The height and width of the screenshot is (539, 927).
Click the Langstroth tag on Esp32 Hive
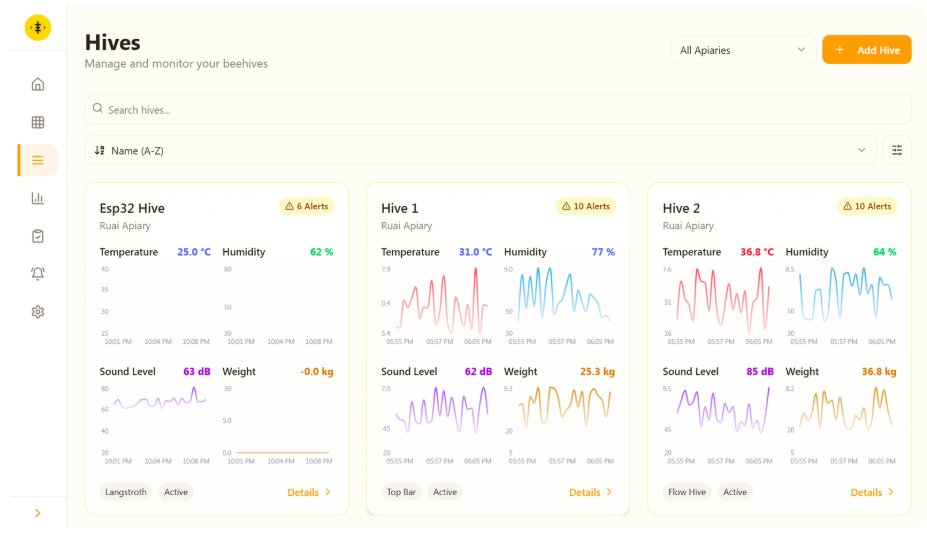(x=126, y=492)
